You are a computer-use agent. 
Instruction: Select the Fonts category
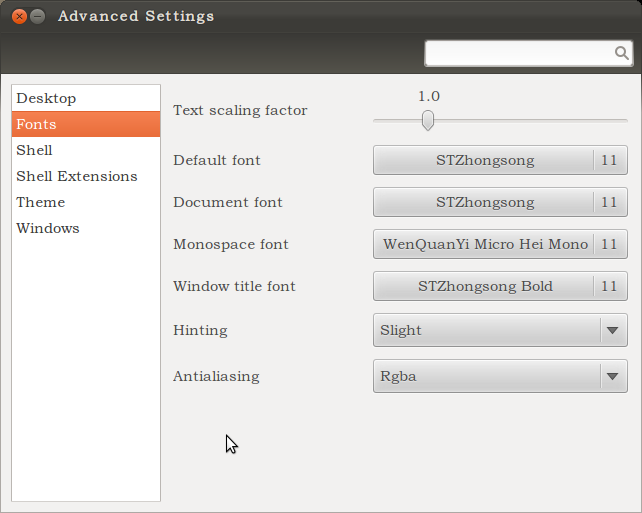(86, 124)
